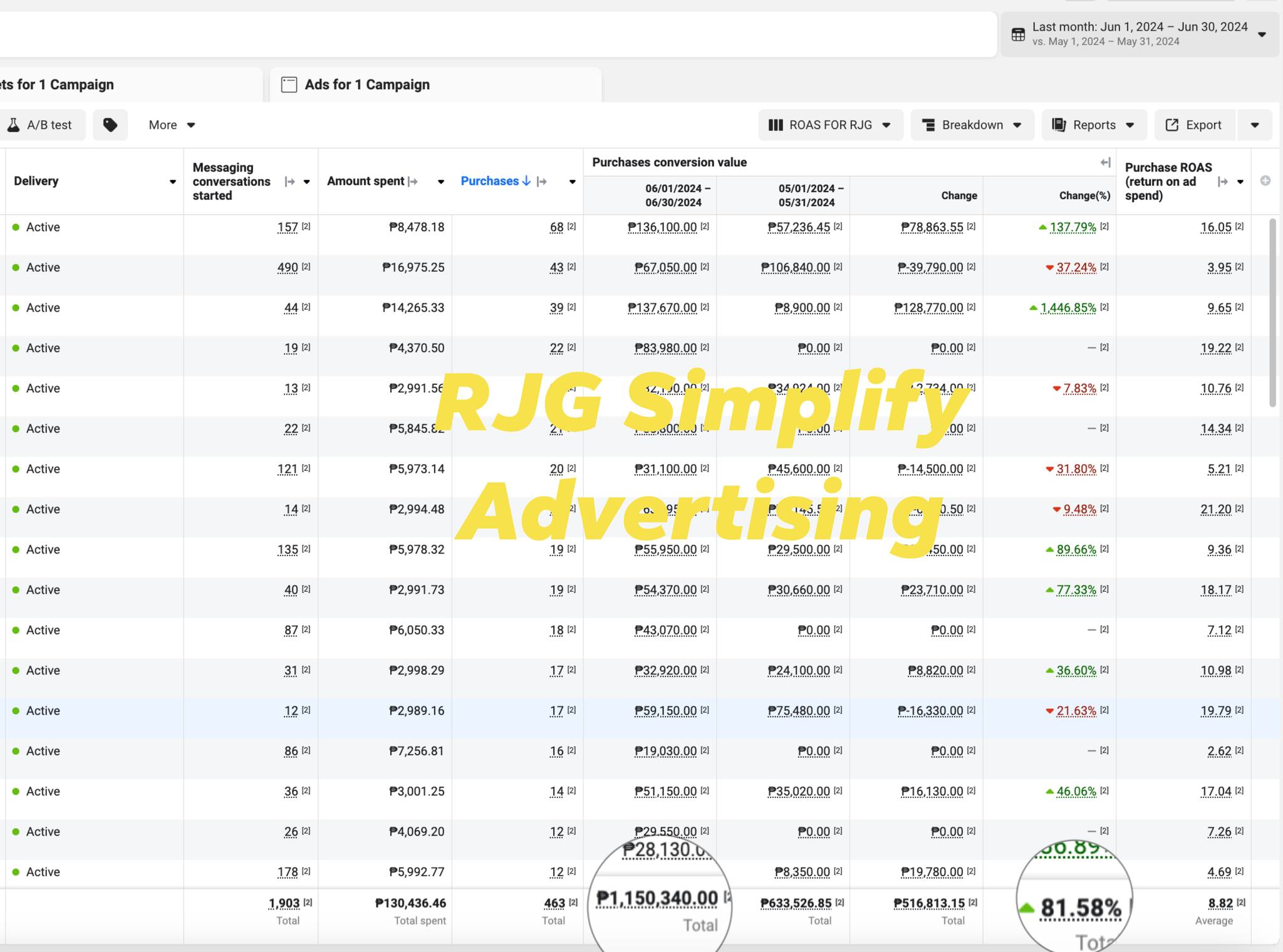Open Purchases column menu arrow

tap(572, 182)
